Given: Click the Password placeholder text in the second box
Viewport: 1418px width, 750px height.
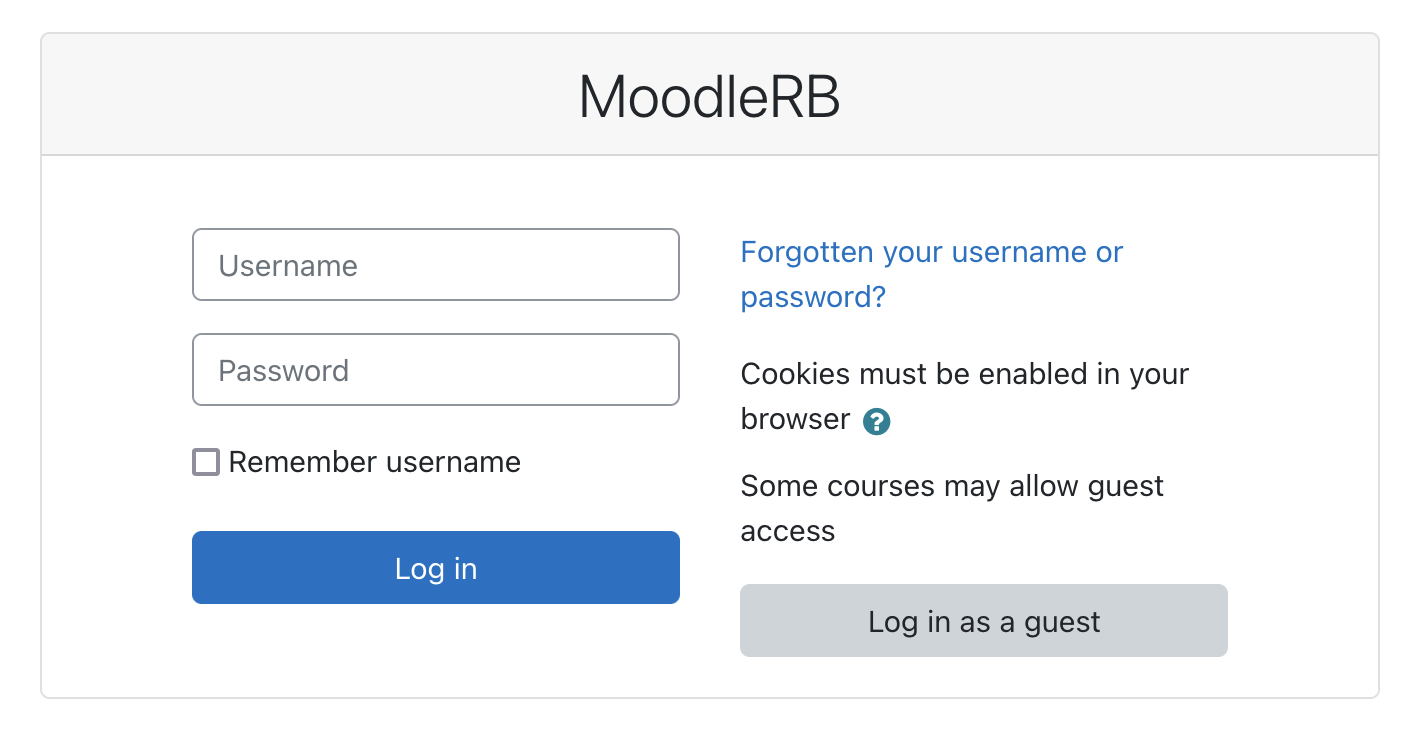Looking at the screenshot, I should pos(284,370).
